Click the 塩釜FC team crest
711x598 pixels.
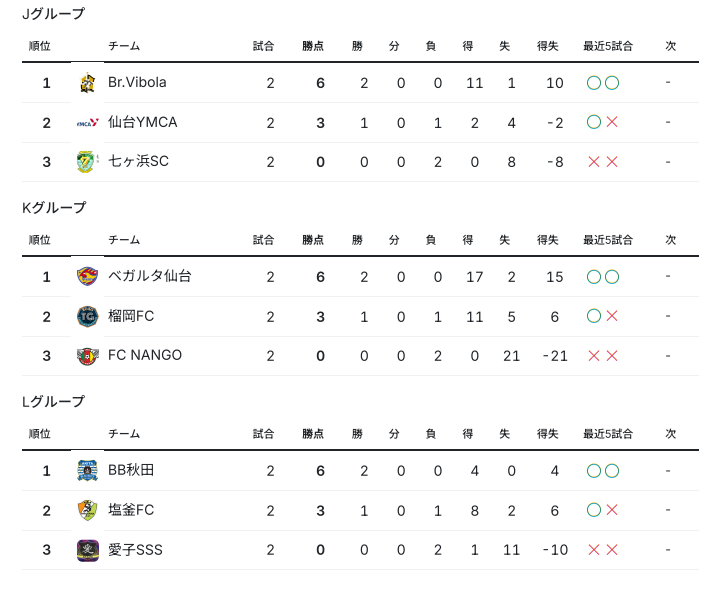tap(87, 511)
